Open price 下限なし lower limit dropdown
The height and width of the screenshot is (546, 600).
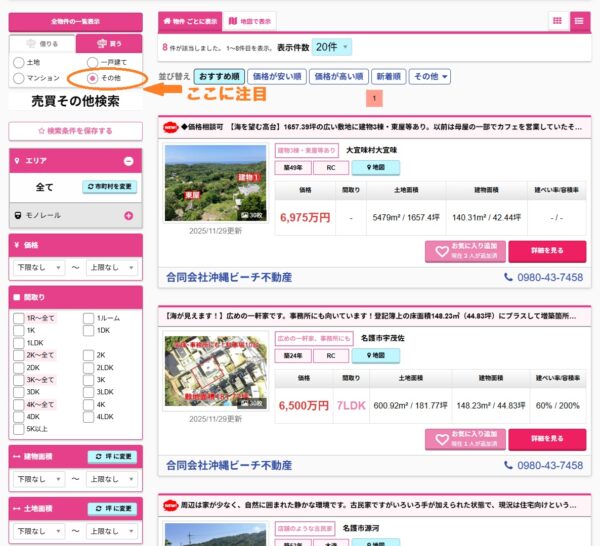point(37,267)
